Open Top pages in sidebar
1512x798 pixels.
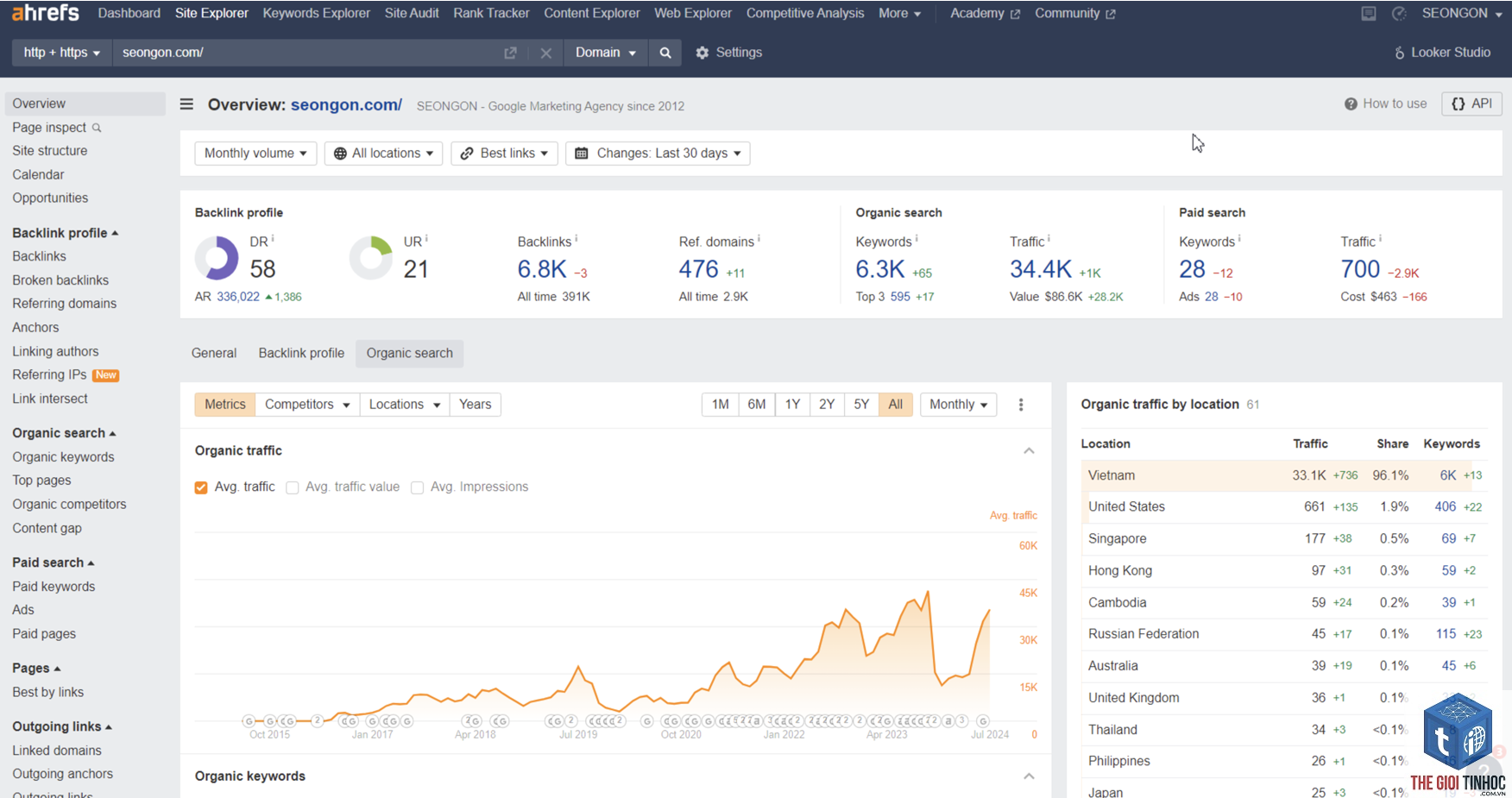point(41,481)
